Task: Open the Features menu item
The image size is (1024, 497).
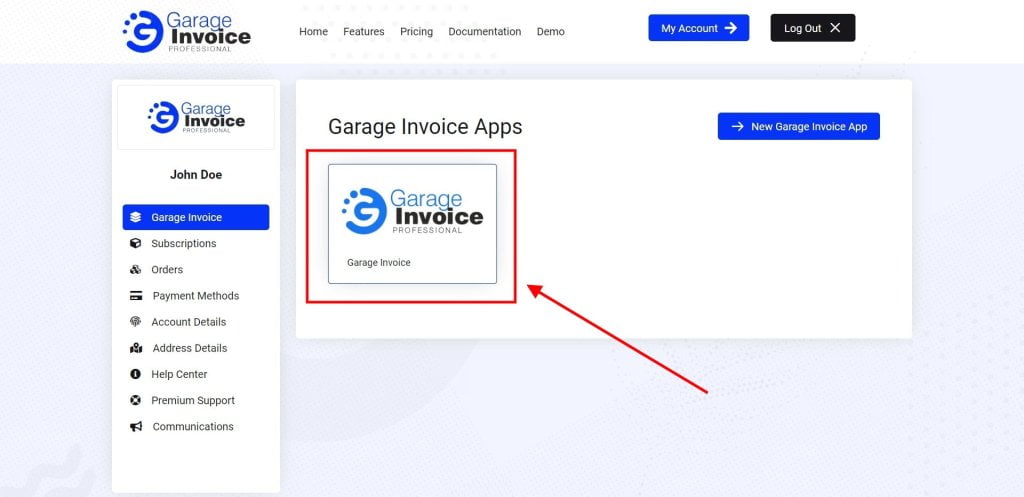Action: tap(364, 31)
